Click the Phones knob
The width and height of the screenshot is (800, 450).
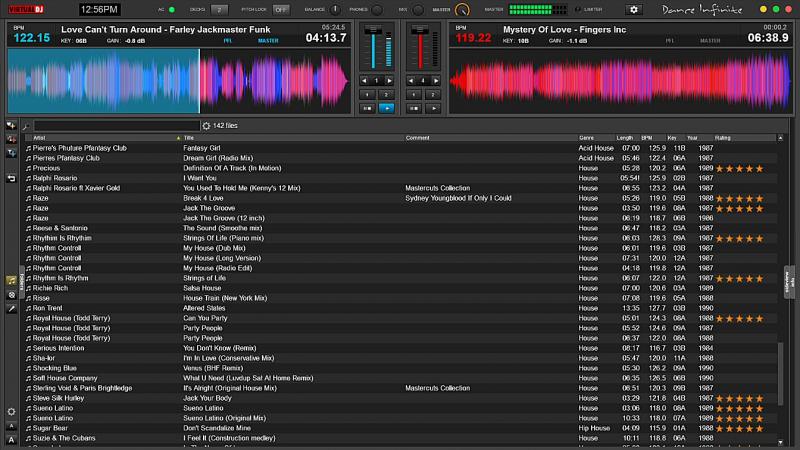click(377, 10)
